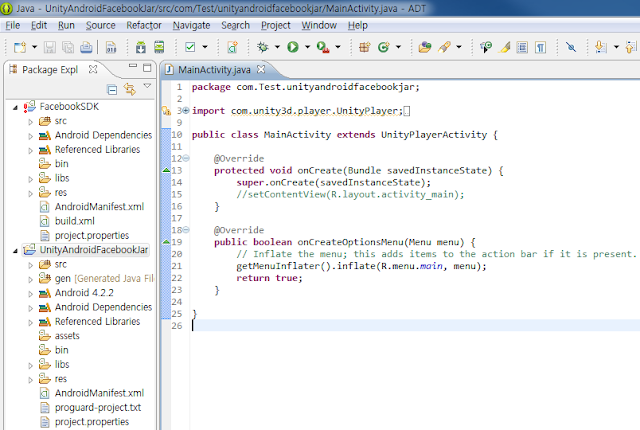The width and height of the screenshot is (640, 430).
Task: Toggle Block Selection Mode icon
Action: point(522,47)
